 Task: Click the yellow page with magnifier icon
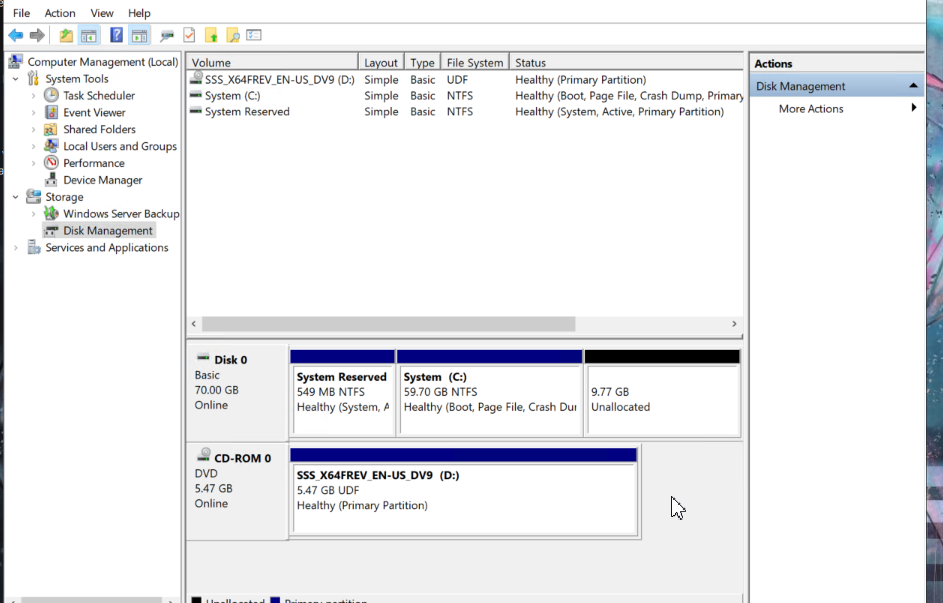(233, 35)
